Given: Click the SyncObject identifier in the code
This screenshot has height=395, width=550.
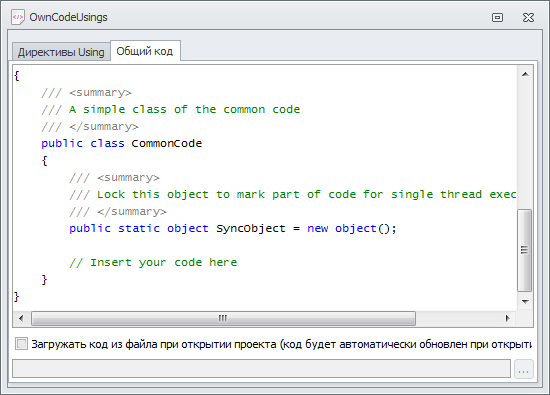Looking at the screenshot, I should coord(251,228).
